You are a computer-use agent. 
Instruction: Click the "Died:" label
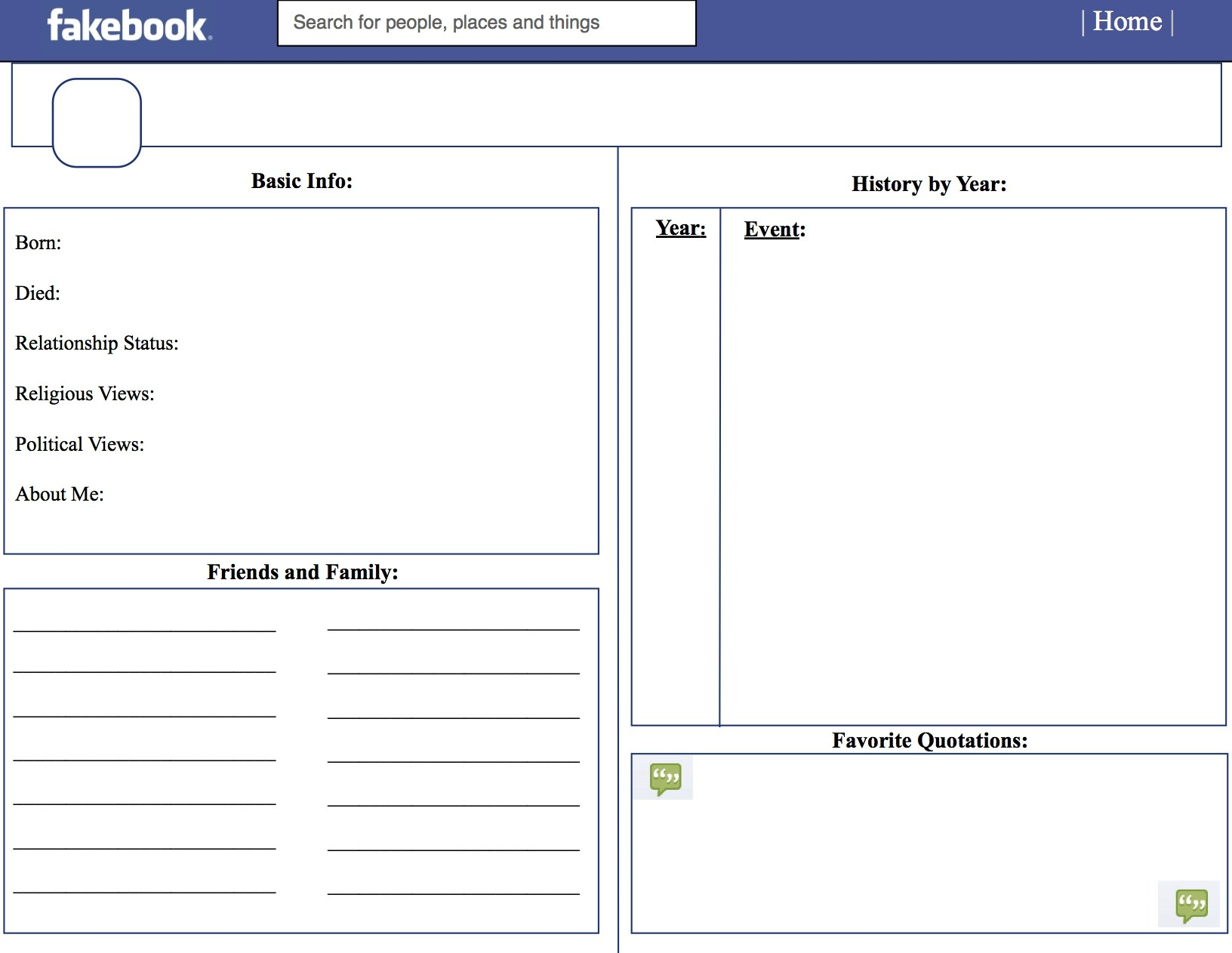[x=38, y=293]
